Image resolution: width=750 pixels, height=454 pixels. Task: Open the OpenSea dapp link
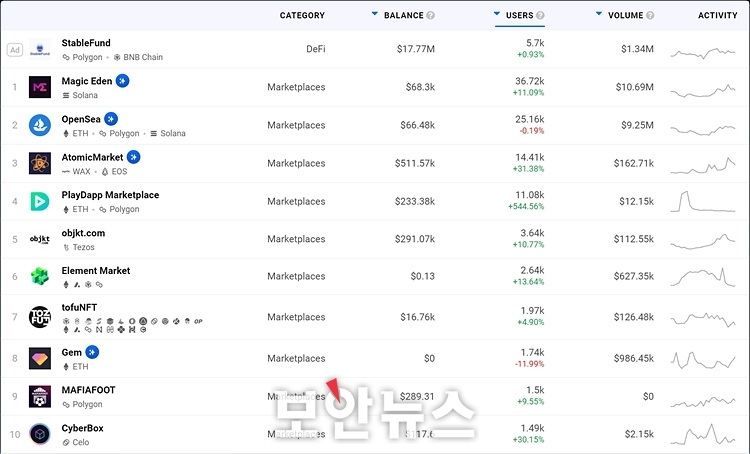coord(81,119)
